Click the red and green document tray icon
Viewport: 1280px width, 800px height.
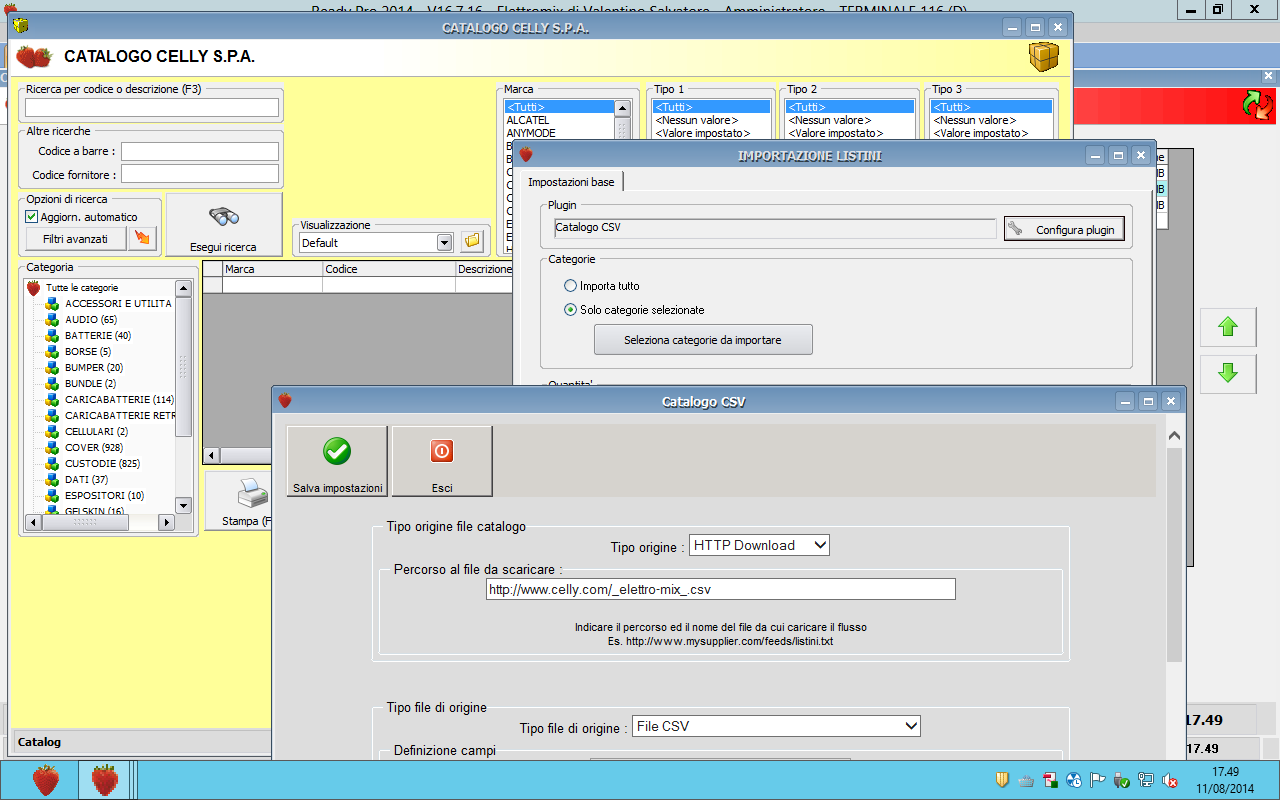click(x=1050, y=780)
